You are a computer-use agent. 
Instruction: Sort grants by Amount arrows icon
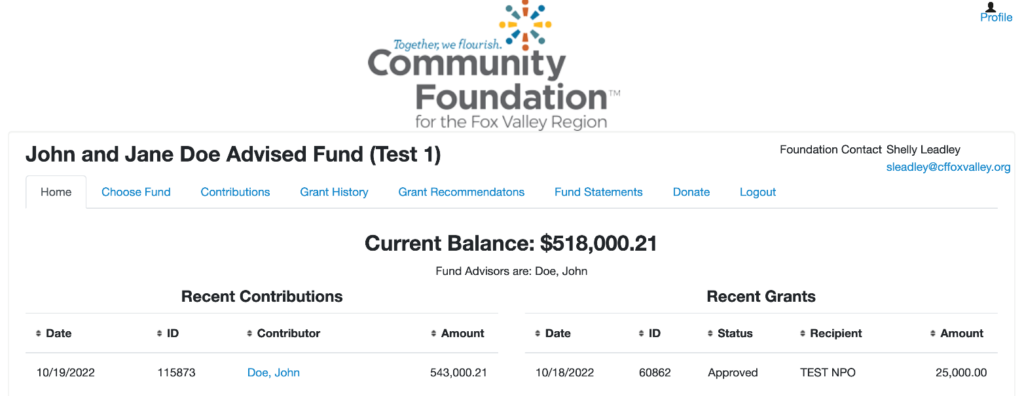click(x=933, y=333)
